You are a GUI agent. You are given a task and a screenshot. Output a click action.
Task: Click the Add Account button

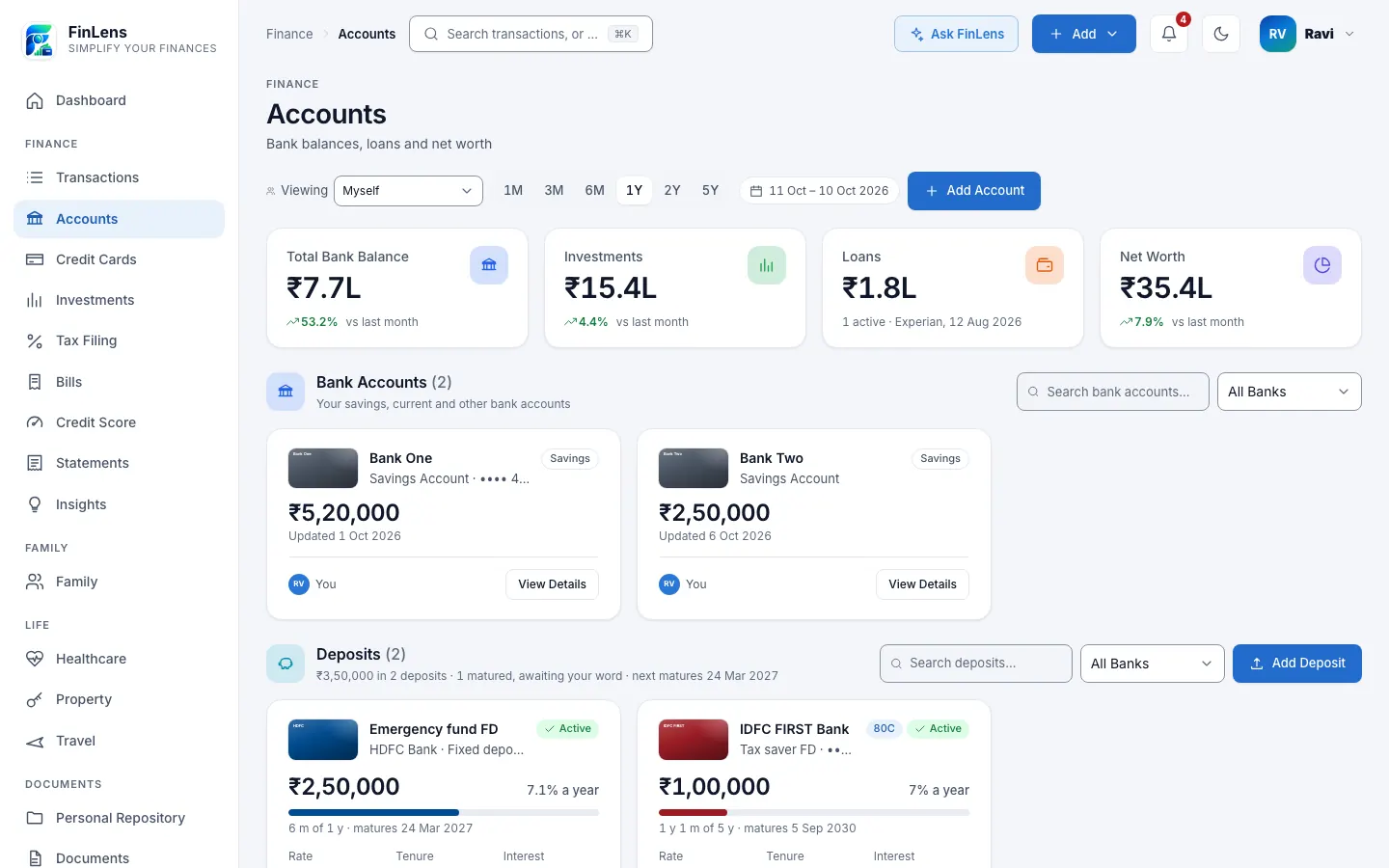point(974,191)
